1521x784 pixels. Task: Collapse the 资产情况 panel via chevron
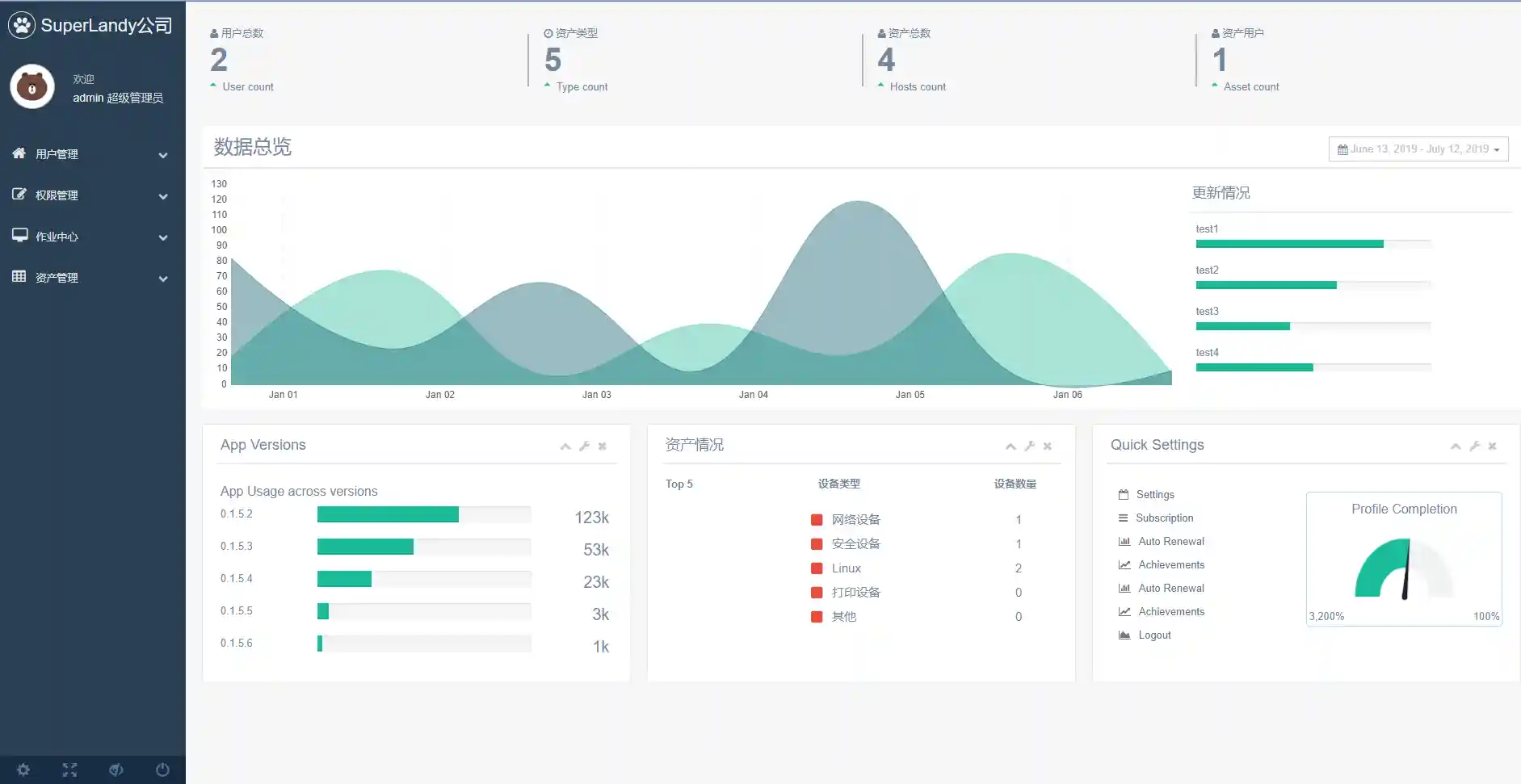(x=1010, y=447)
